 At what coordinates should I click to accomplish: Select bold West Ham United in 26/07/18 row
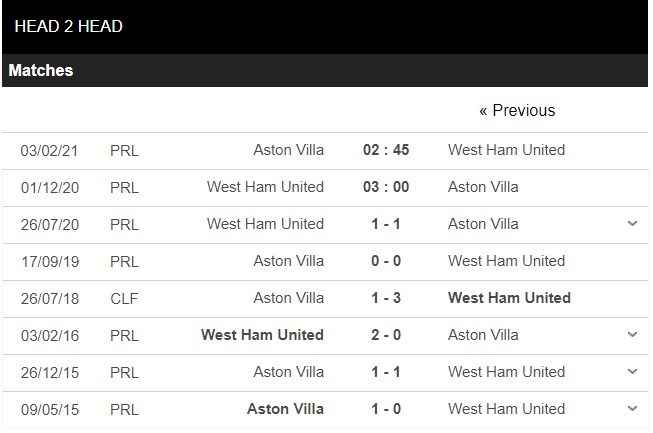click(509, 298)
